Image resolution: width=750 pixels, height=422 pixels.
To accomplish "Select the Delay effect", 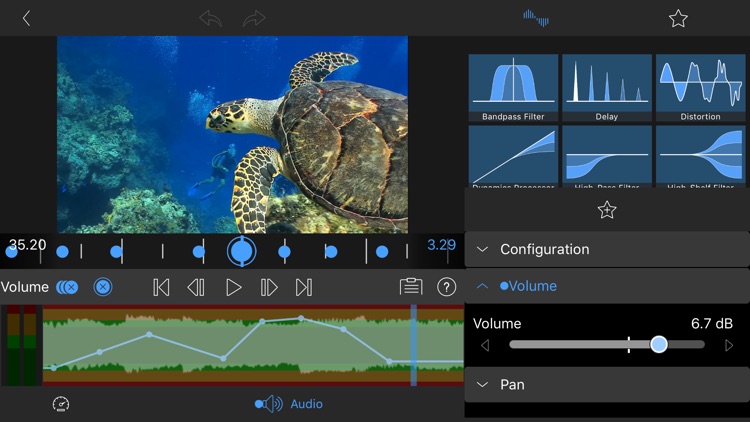I will point(607,88).
